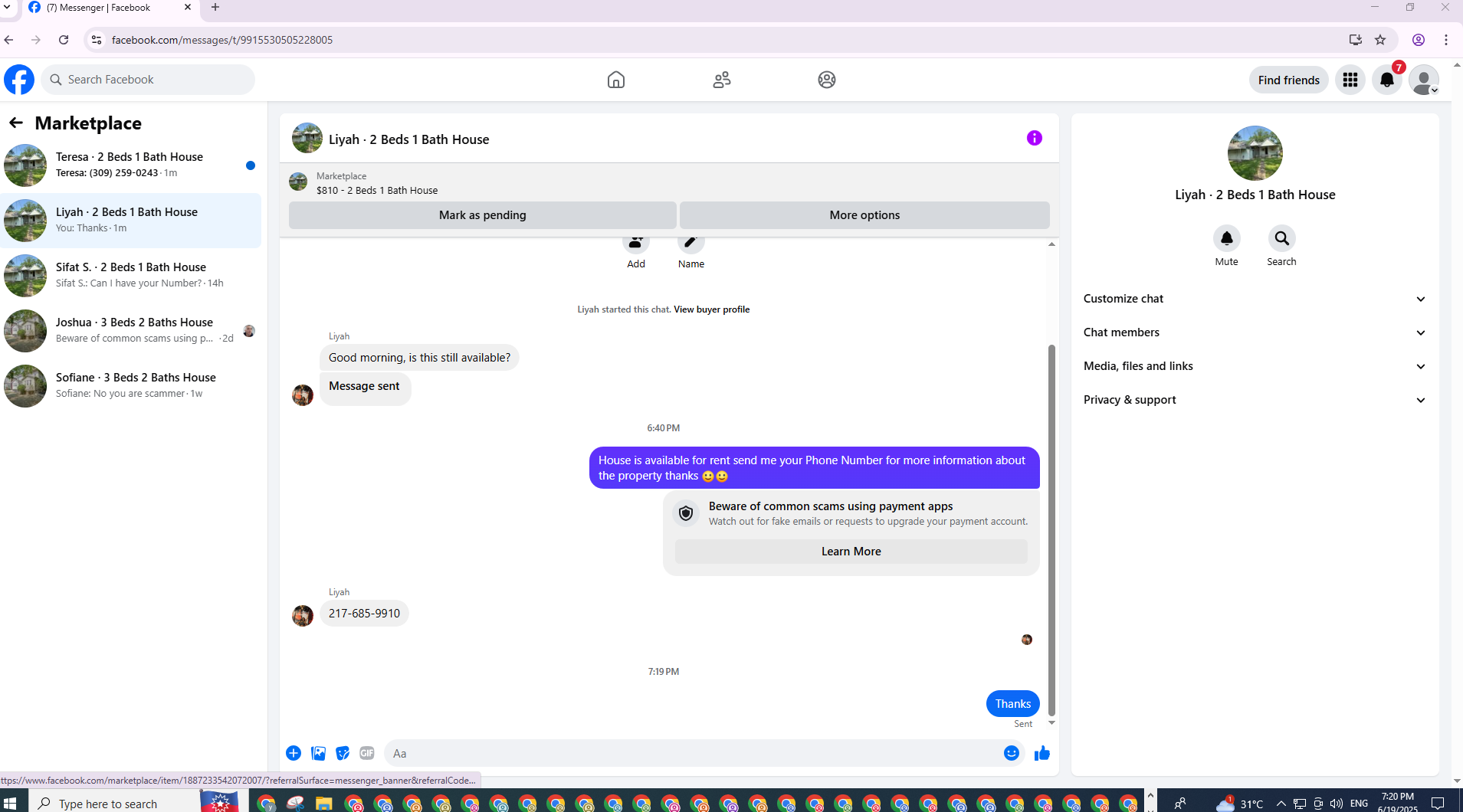Expand the Customize chat section
Screen dimensions: 1463x812
click(x=1255, y=299)
